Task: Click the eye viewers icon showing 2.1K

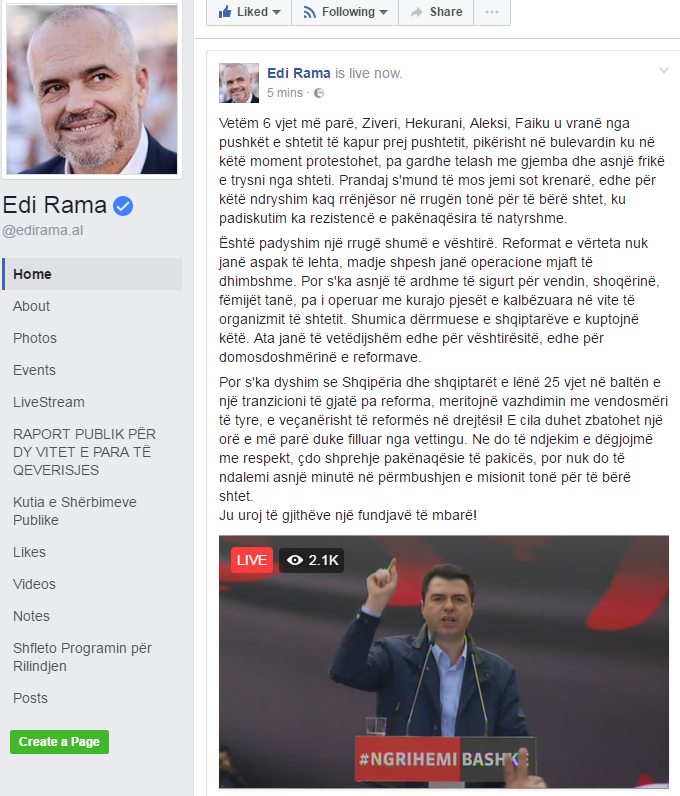Action: 295,560
